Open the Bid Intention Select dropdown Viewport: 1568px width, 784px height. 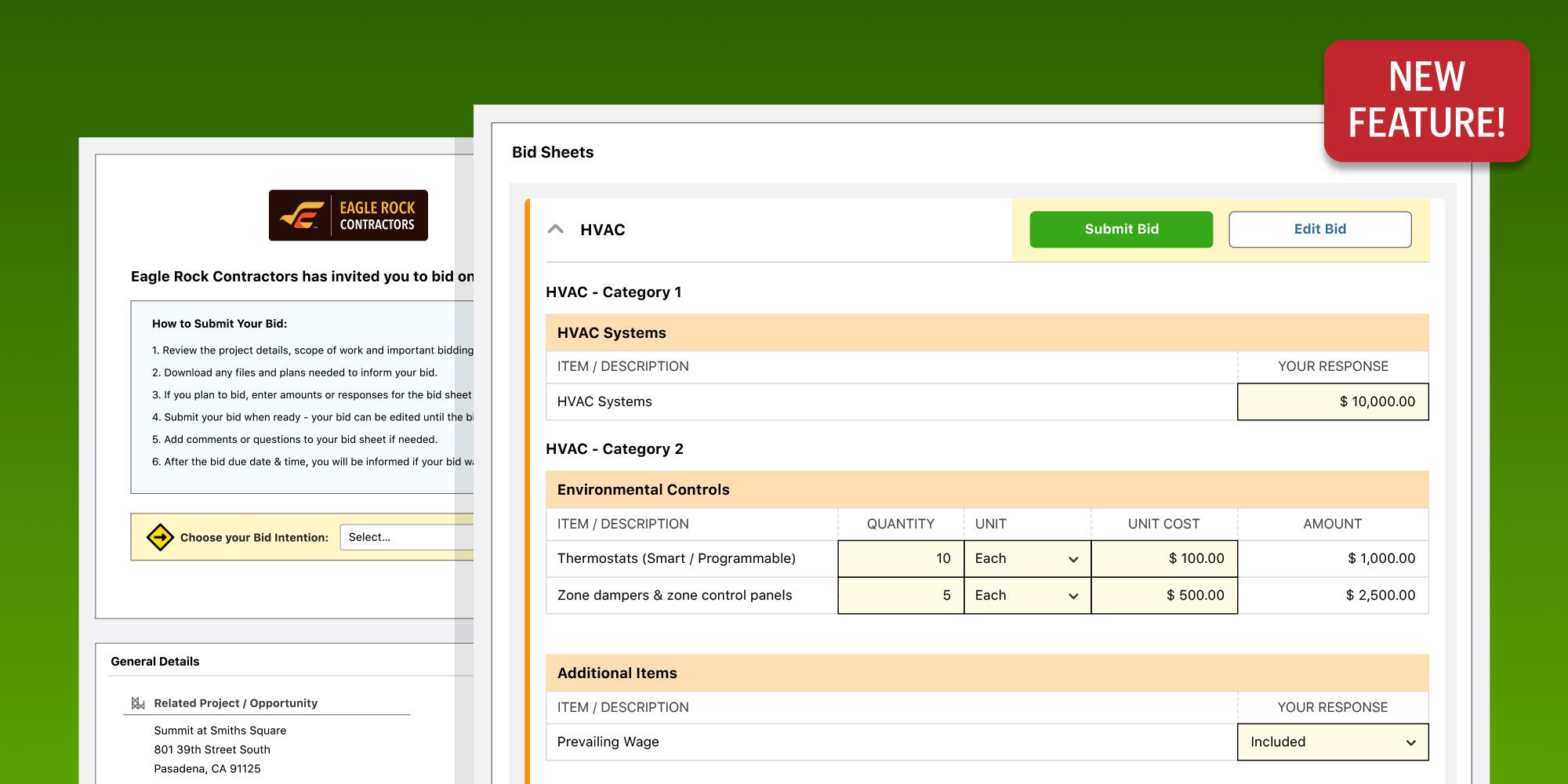[406, 537]
